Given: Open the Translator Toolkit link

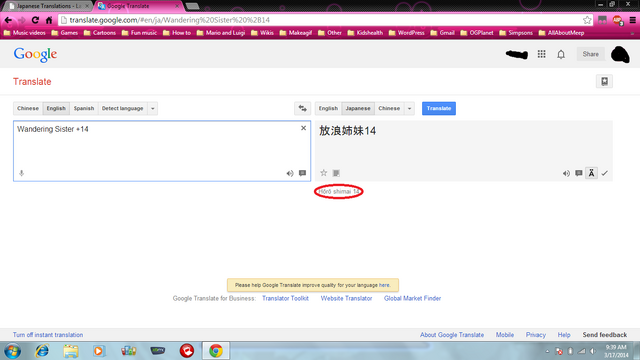Looking at the screenshot, I should pos(285,298).
